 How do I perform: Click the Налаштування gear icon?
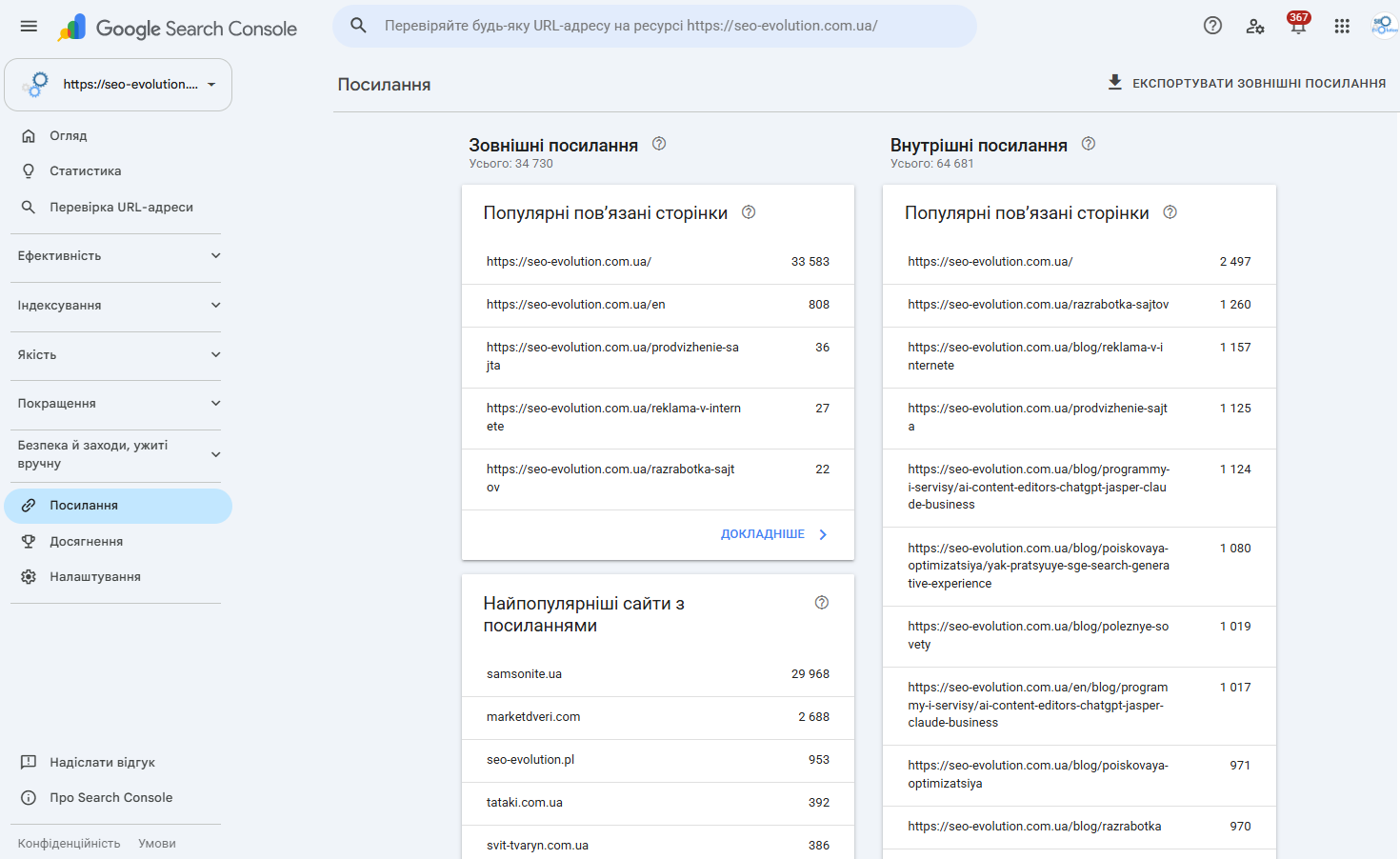(29, 577)
